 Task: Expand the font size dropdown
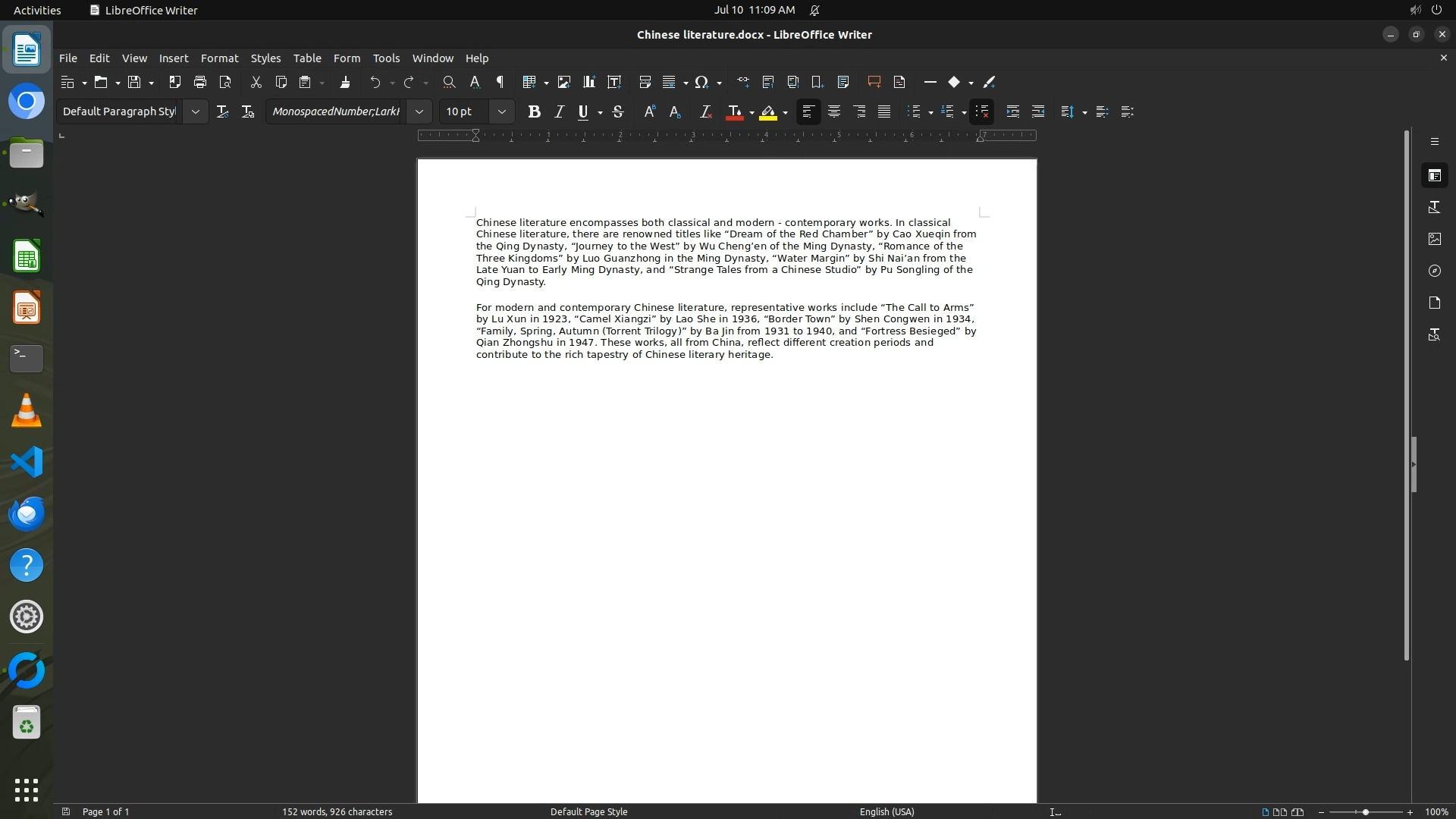pos(501,111)
